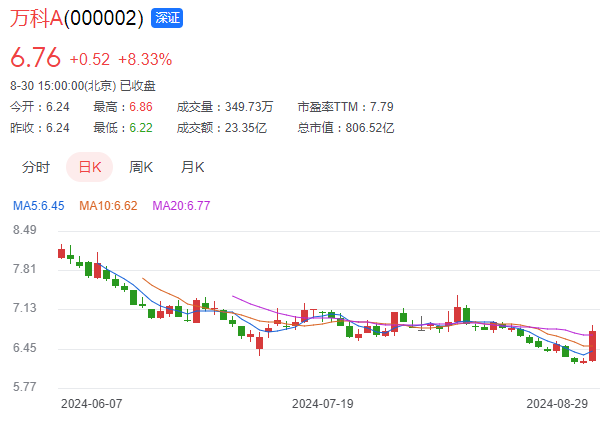Click the 昨收 value 6.24

pos(57,128)
